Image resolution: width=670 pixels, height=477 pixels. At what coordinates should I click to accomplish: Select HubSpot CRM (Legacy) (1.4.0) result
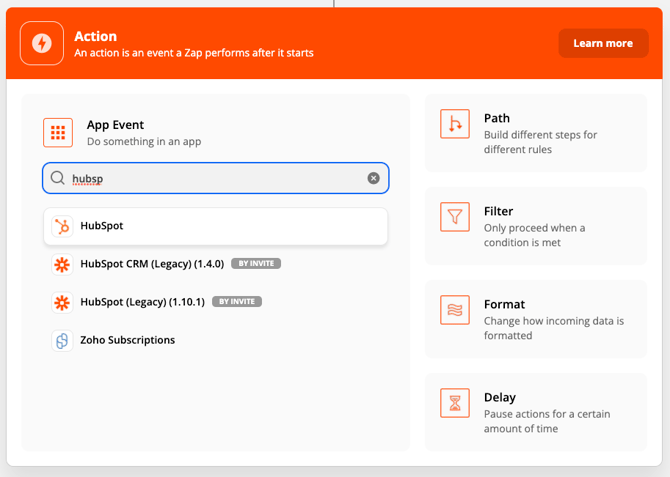(x=215, y=264)
